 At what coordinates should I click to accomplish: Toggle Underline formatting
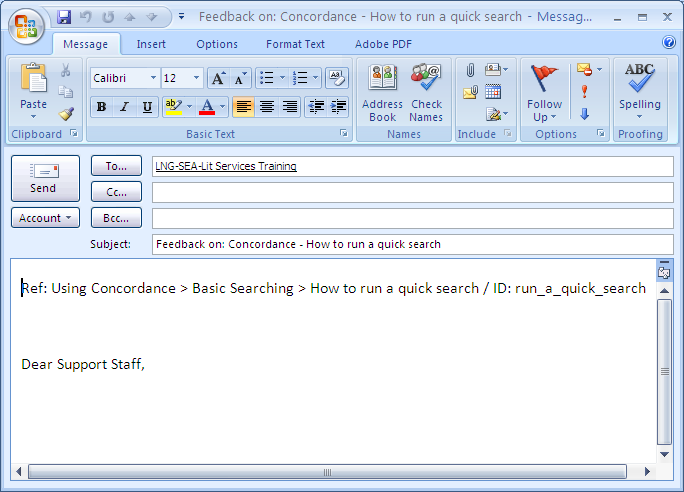click(x=147, y=106)
